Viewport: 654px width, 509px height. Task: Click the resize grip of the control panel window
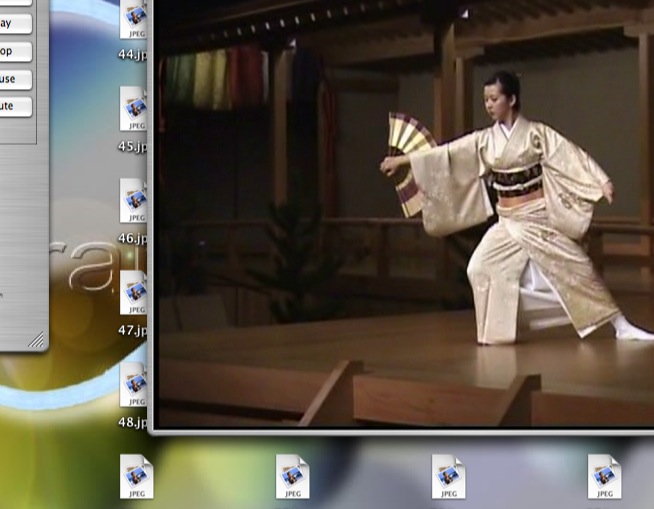click(x=36, y=340)
